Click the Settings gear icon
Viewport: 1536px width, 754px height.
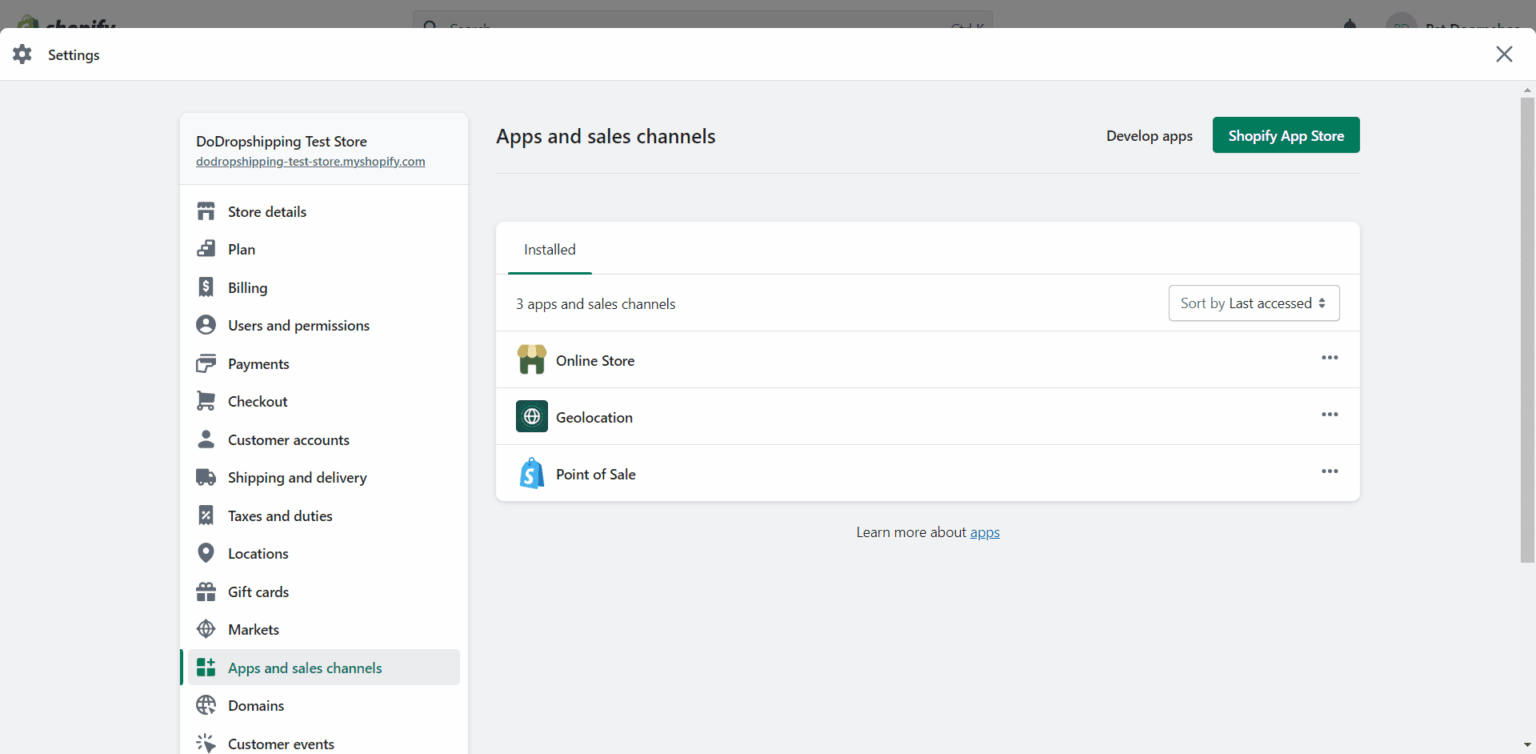[22, 54]
